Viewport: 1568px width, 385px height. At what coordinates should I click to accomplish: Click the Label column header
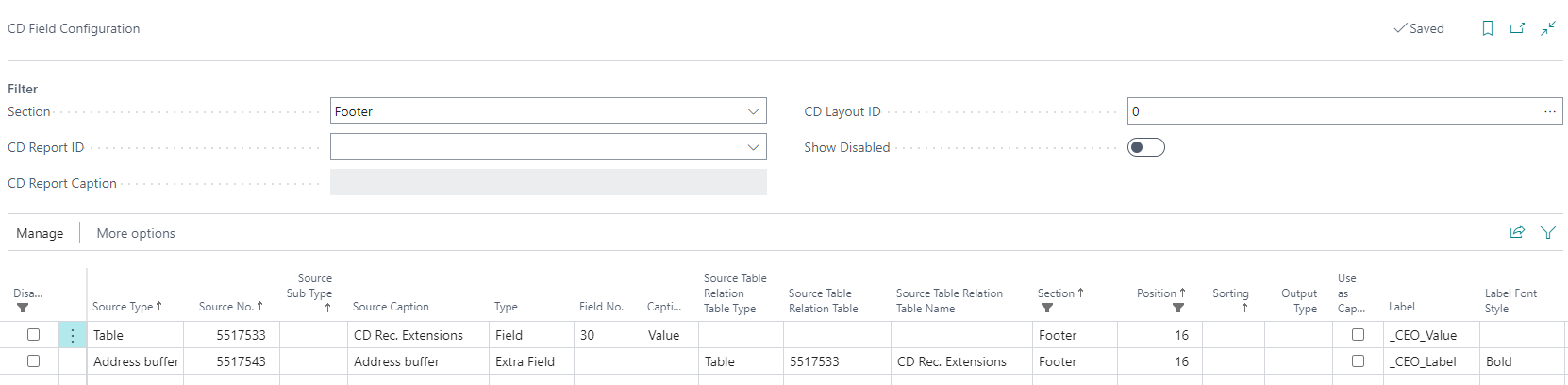click(1401, 307)
